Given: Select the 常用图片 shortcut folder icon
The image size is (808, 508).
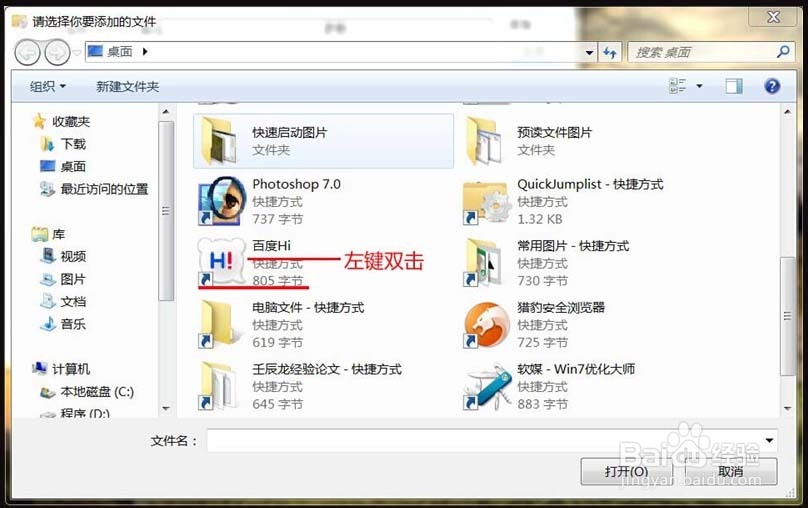Looking at the screenshot, I should [483, 263].
